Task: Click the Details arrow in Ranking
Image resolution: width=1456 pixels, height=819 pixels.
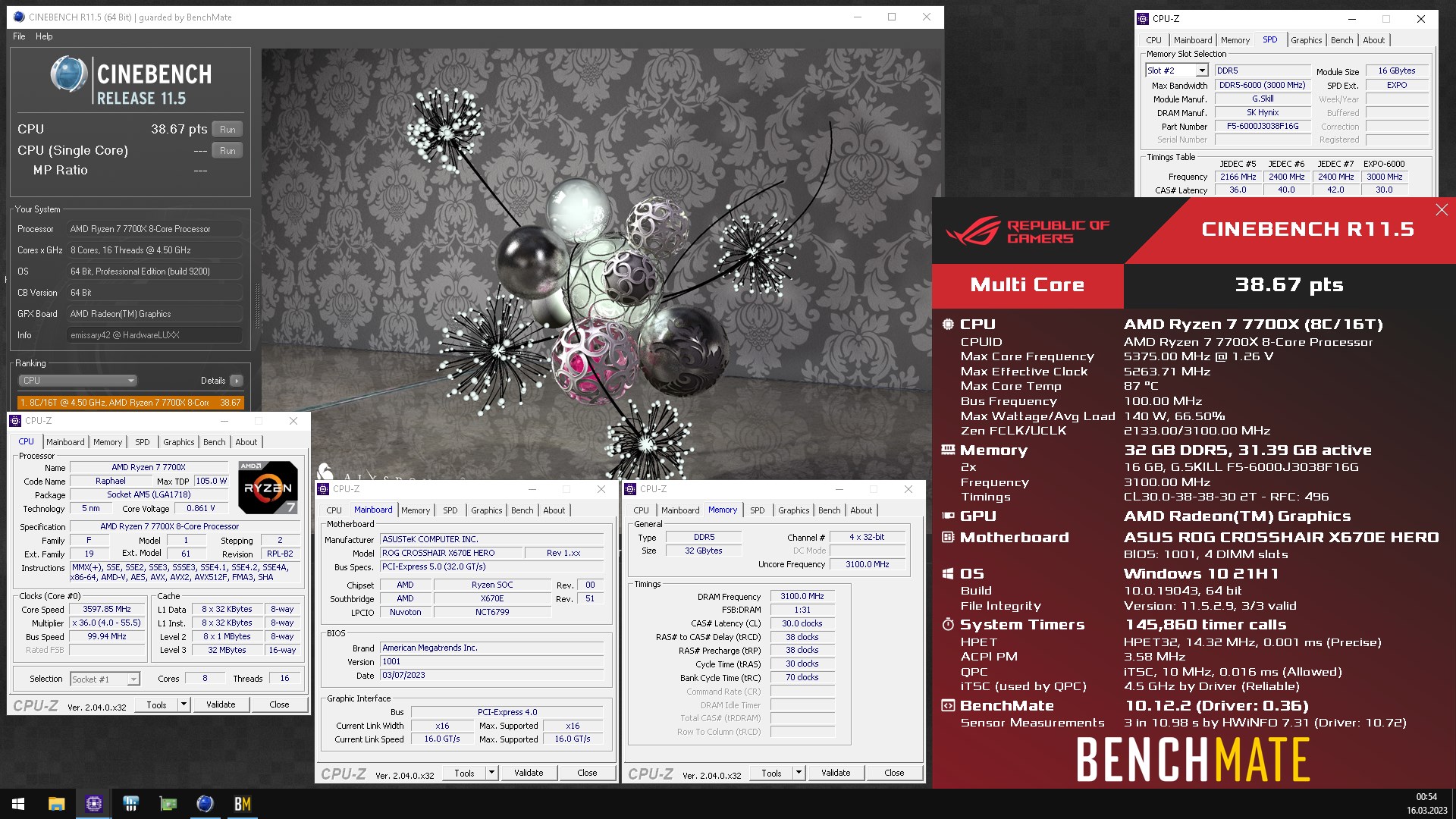Action: point(237,381)
